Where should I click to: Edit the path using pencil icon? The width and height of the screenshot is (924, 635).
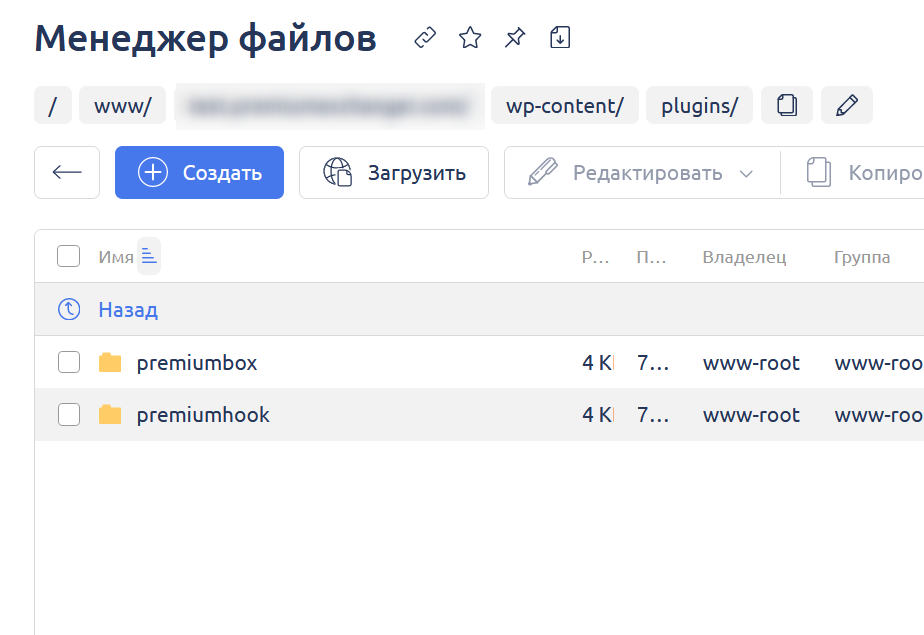click(x=847, y=106)
